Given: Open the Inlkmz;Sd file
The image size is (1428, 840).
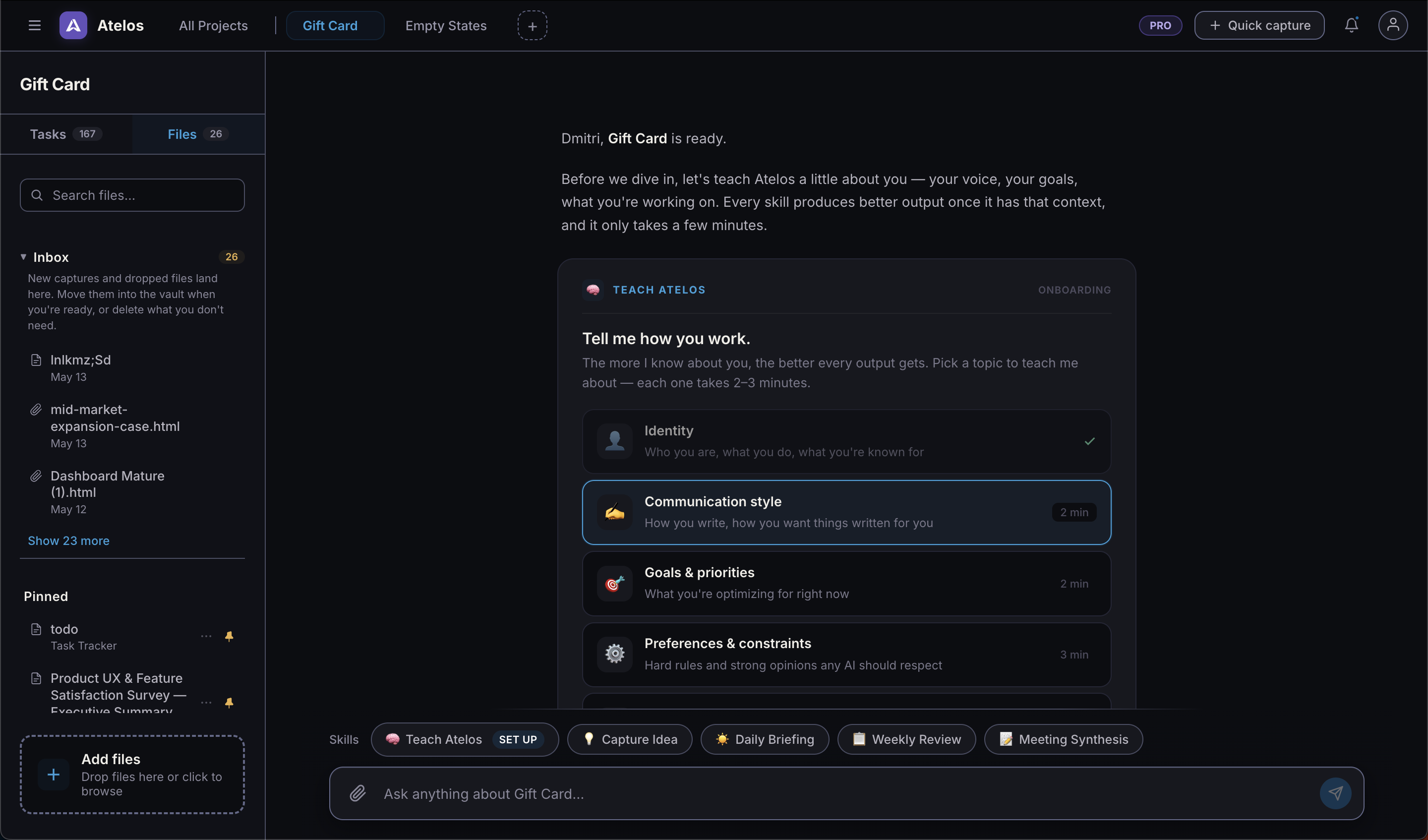Looking at the screenshot, I should tap(132, 368).
